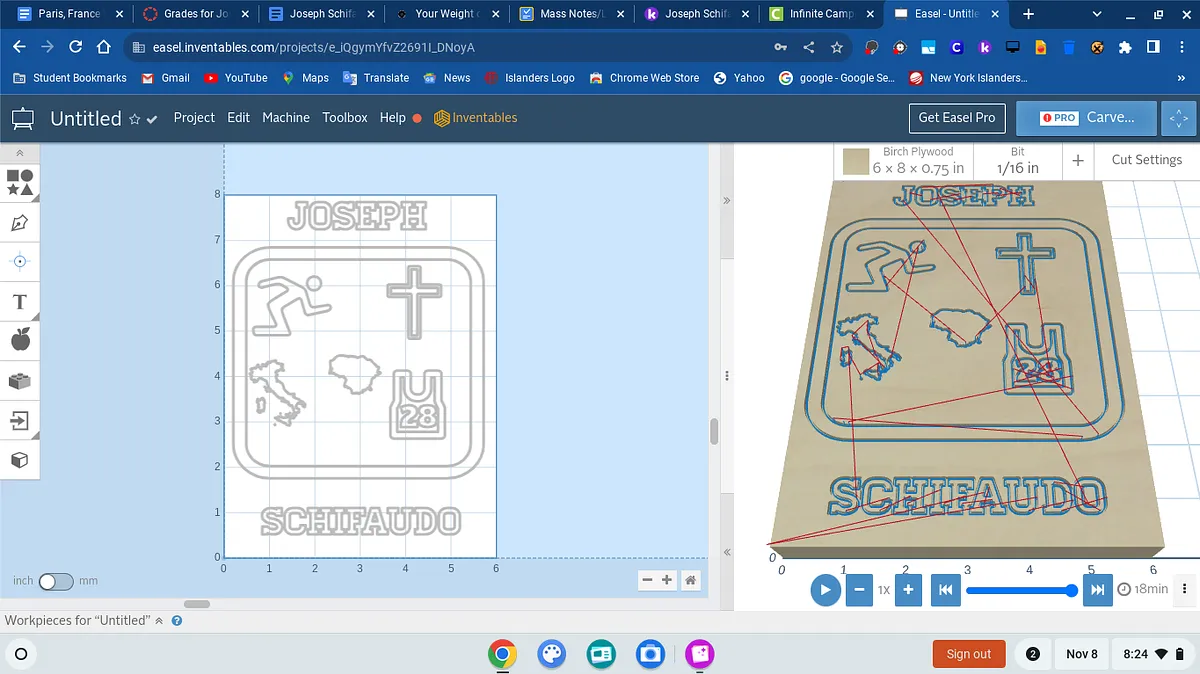Screen dimensions: 1200x674
Task: Reset canvas view with home icon
Action: click(x=690, y=580)
